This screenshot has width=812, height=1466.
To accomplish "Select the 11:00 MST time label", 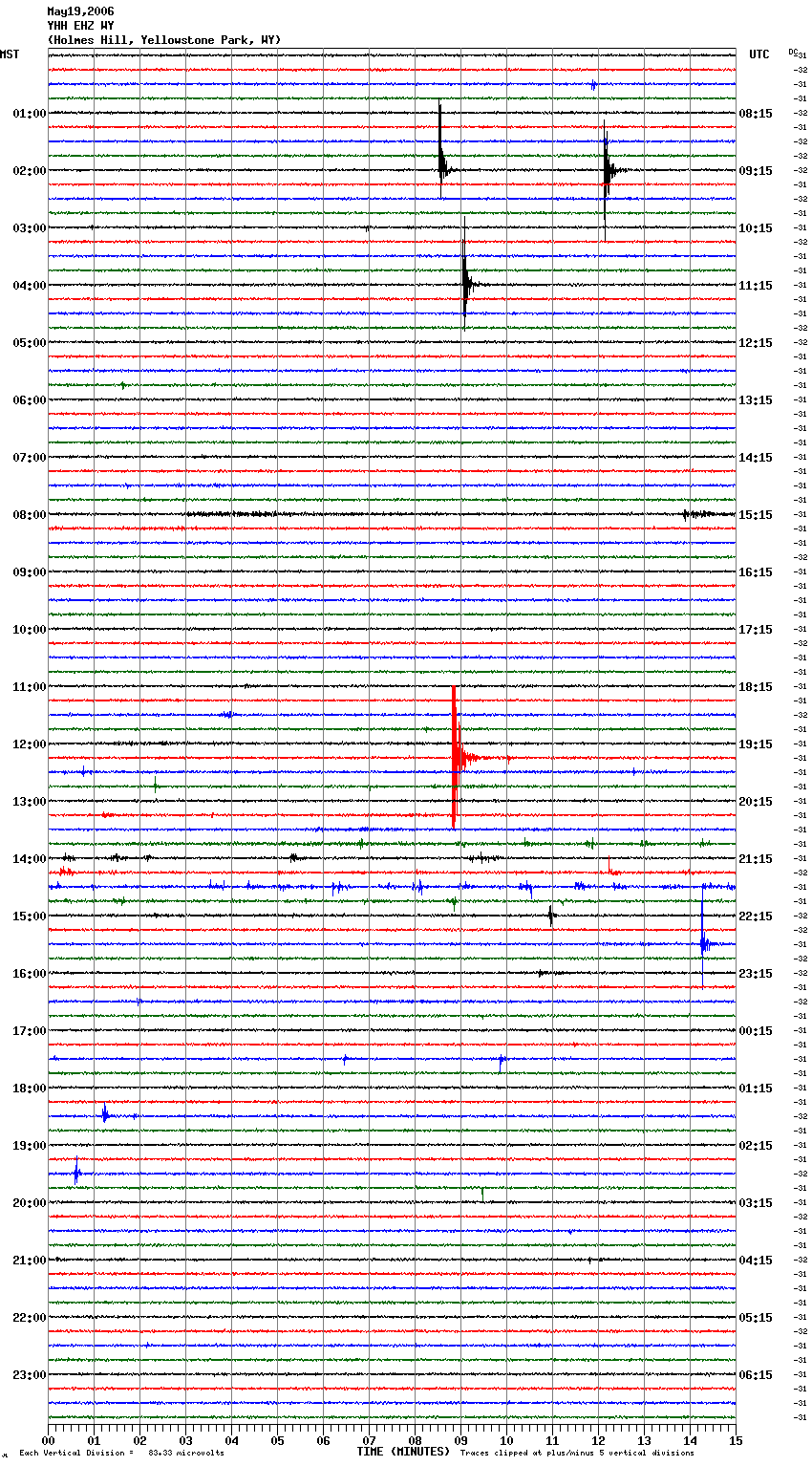I will point(30,687).
